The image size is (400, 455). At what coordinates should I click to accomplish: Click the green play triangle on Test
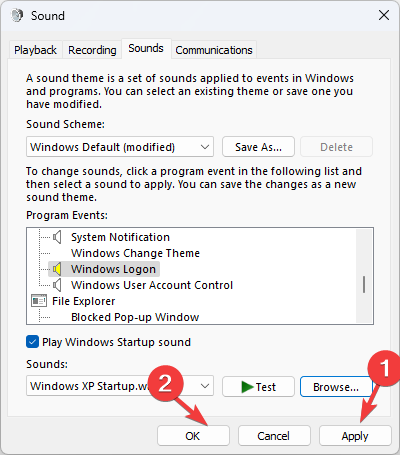pos(247,387)
